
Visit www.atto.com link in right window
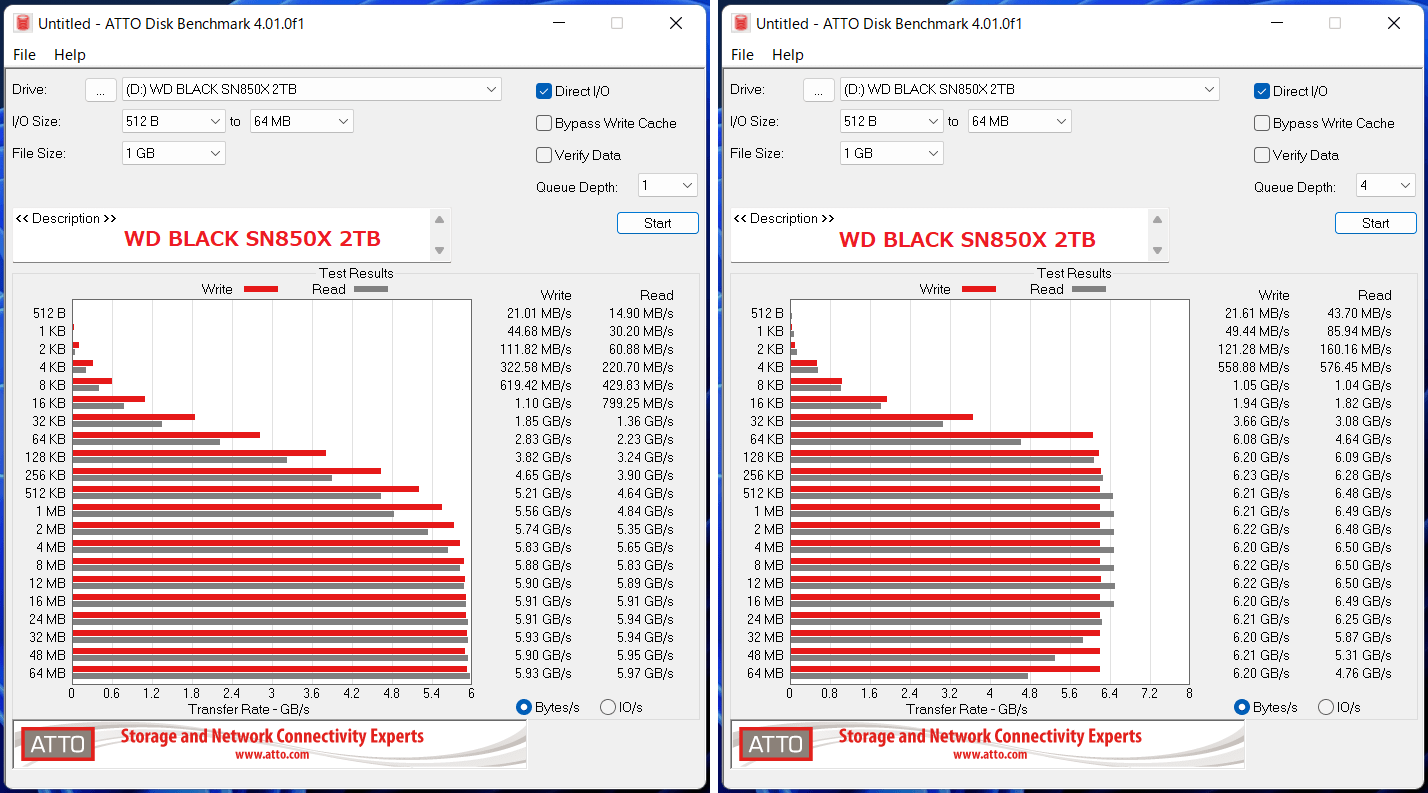(x=990, y=755)
